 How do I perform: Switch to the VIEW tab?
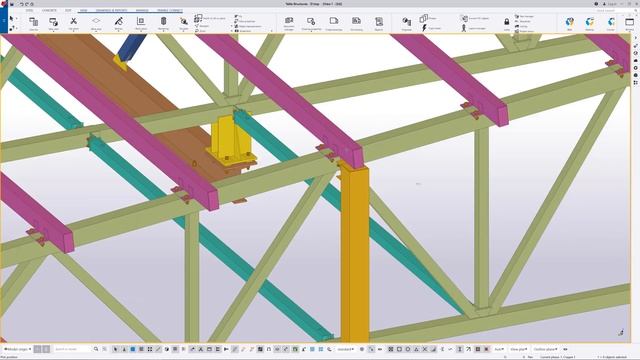tap(83, 10)
